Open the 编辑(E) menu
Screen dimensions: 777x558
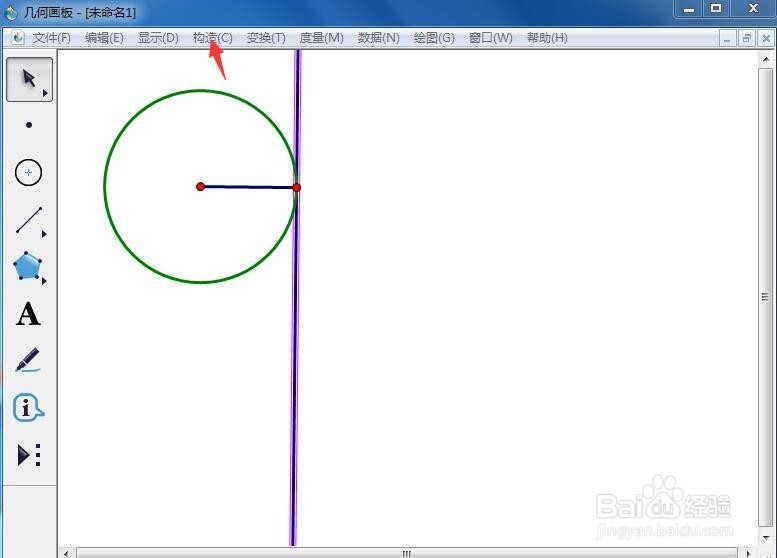[104, 38]
